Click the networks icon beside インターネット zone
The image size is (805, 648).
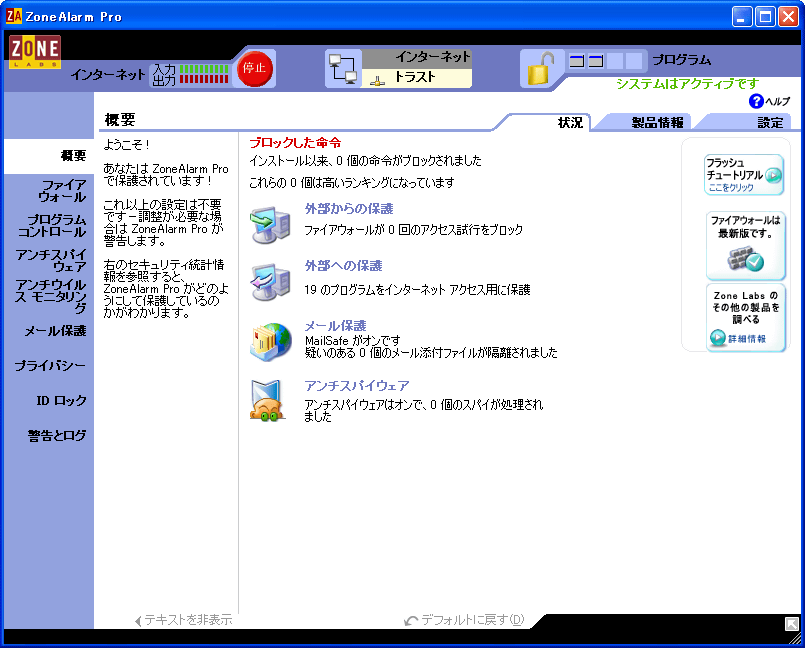pyautogui.click(x=343, y=69)
